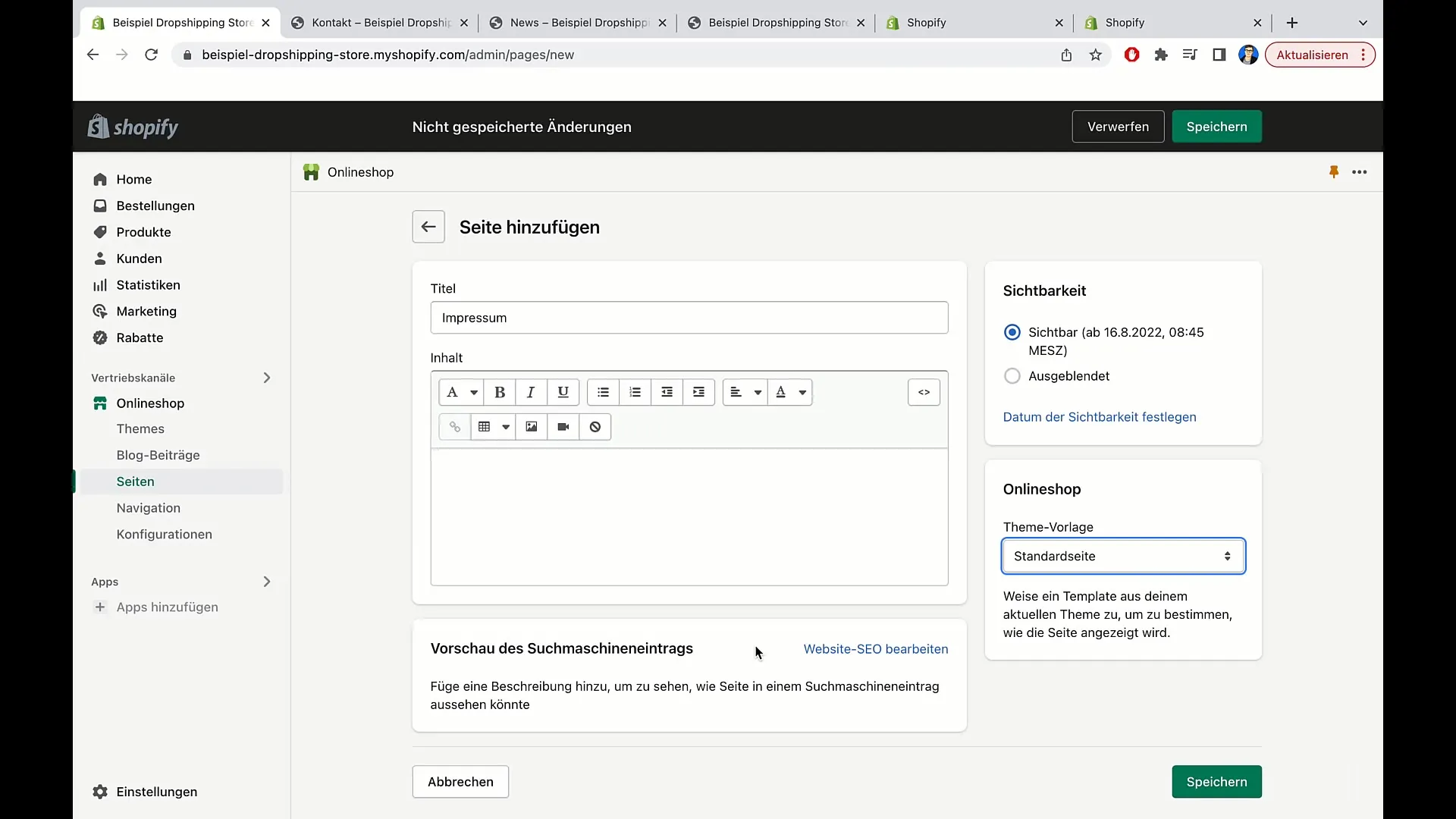Image resolution: width=1456 pixels, height=819 pixels.
Task: Click the Insert Table icon
Action: 484,426
